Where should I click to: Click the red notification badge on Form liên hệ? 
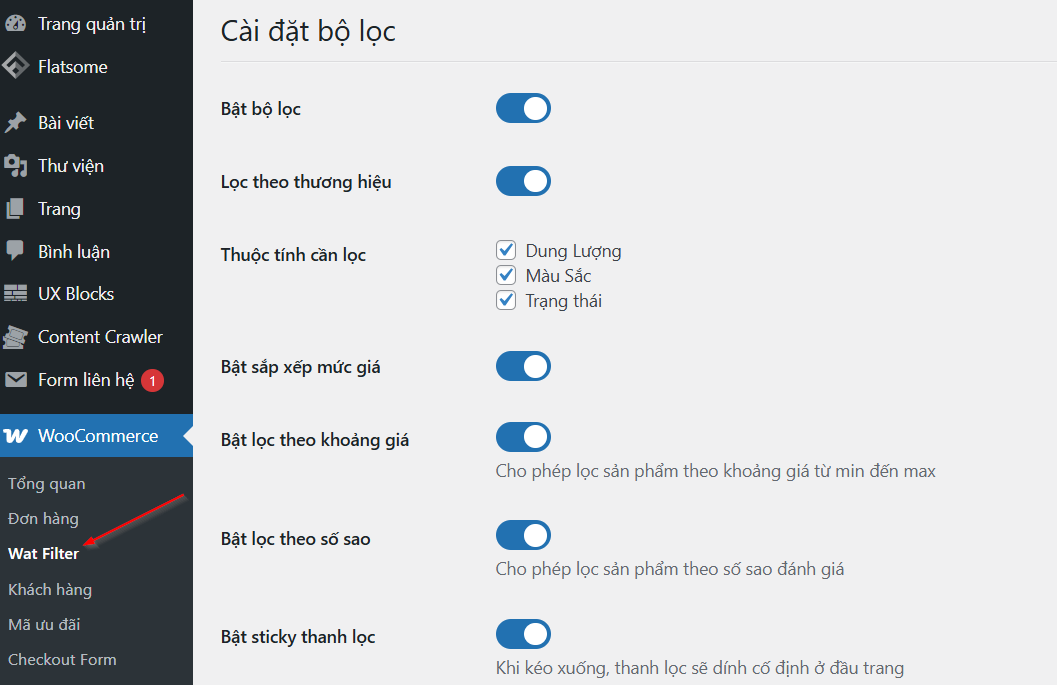point(151,380)
